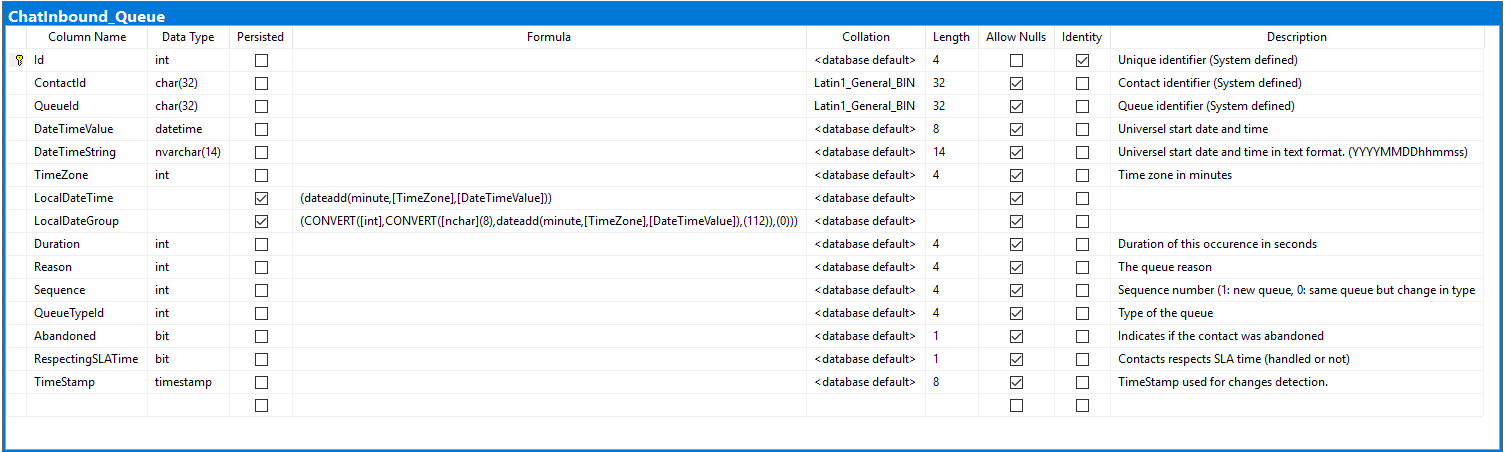This screenshot has width=1505, height=452.
Task: Click the Column Name header
Action: [87, 37]
